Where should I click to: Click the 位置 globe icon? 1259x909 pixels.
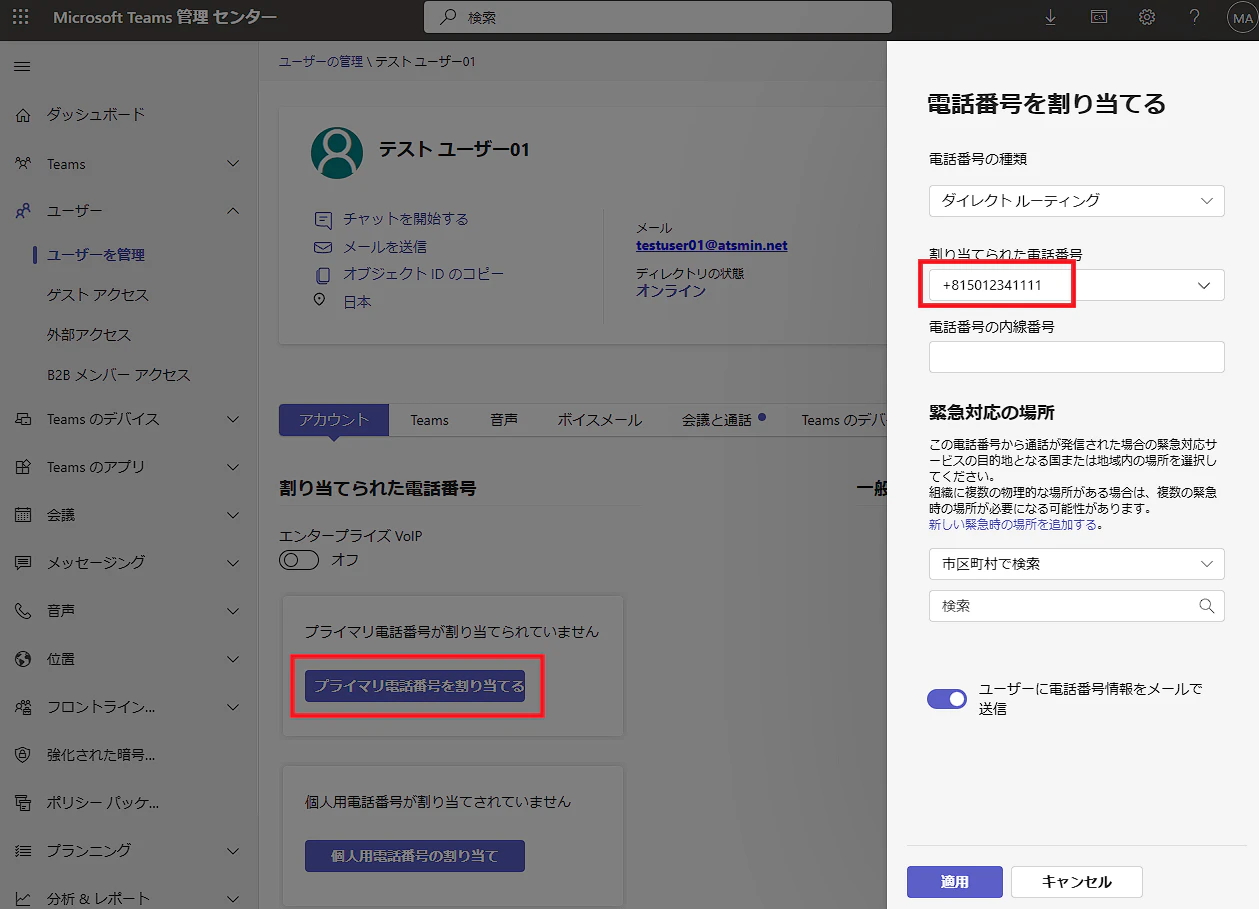pos(23,659)
